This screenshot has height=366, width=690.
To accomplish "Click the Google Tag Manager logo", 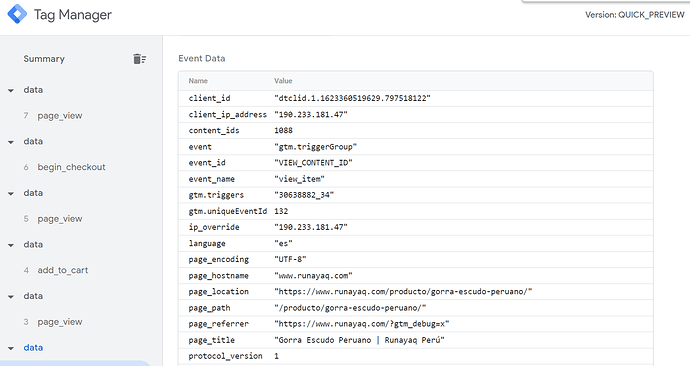I will [17, 14].
